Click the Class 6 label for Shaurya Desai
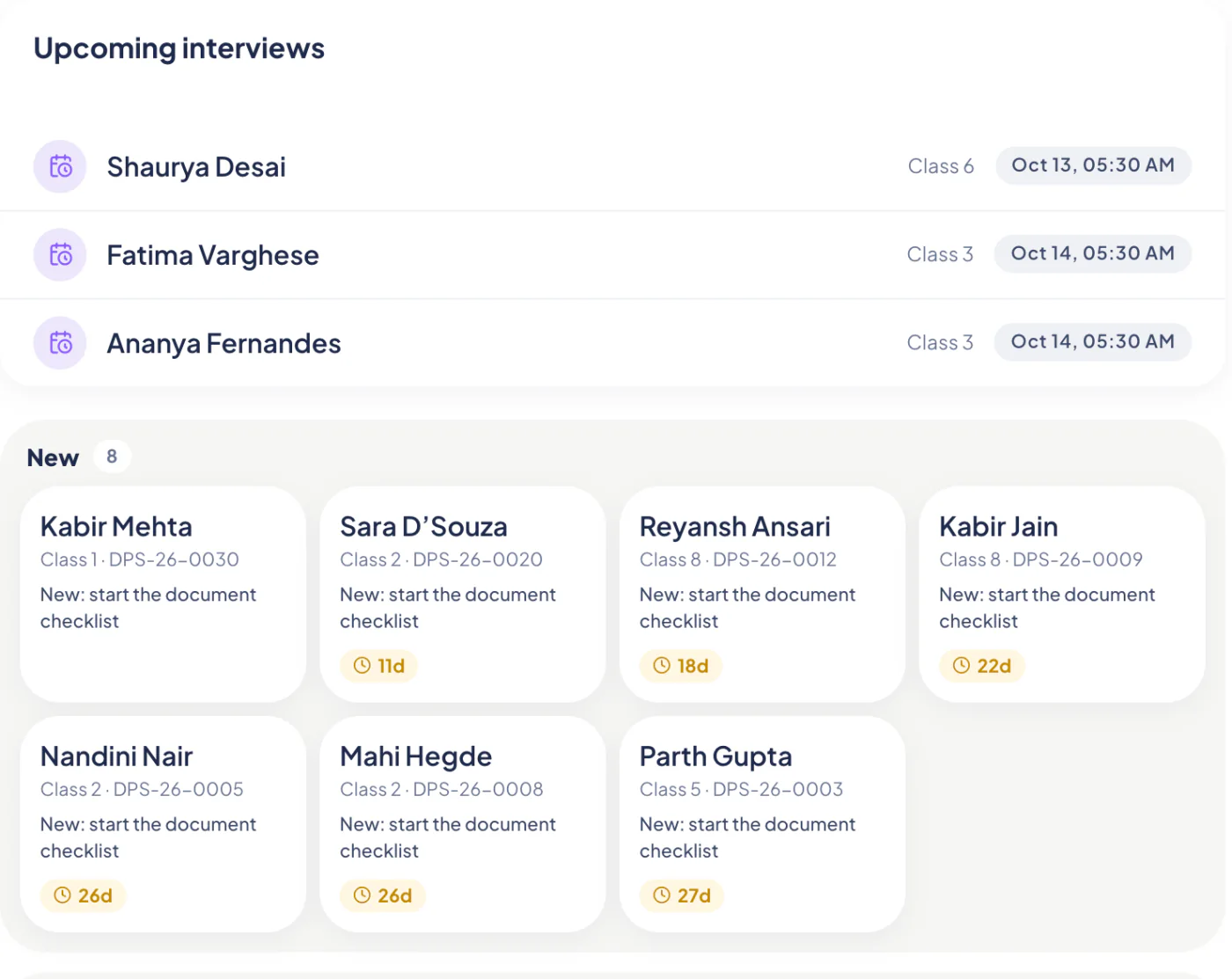This screenshot has height=979, width=1232. point(941,166)
